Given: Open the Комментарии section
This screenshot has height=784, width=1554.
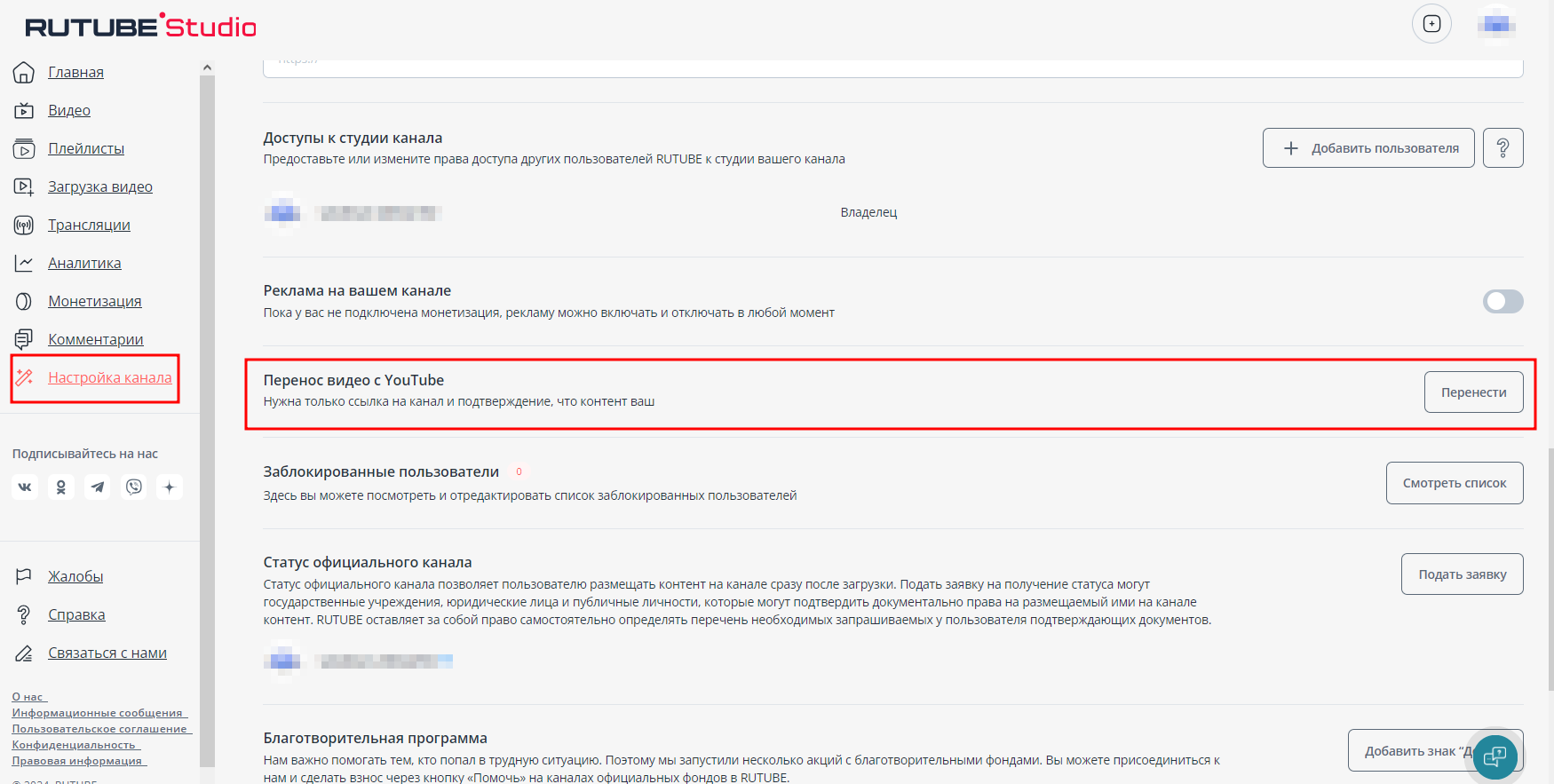Looking at the screenshot, I should coord(96,339).
